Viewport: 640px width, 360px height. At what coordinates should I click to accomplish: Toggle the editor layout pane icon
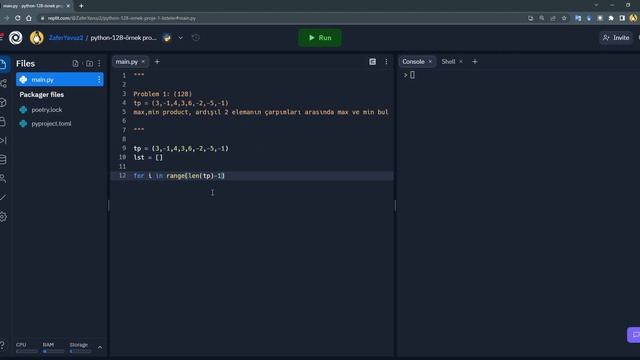[372, 62]
